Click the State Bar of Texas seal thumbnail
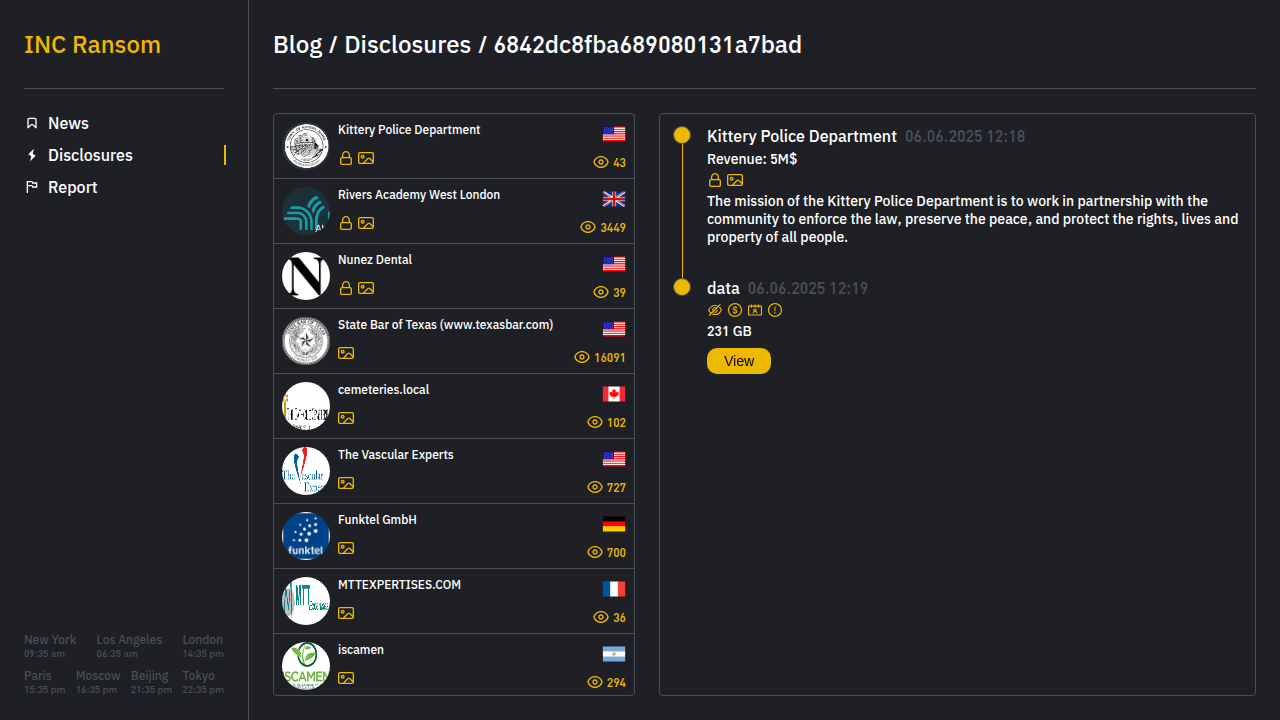1280x720 pixels. pos(306,341)
